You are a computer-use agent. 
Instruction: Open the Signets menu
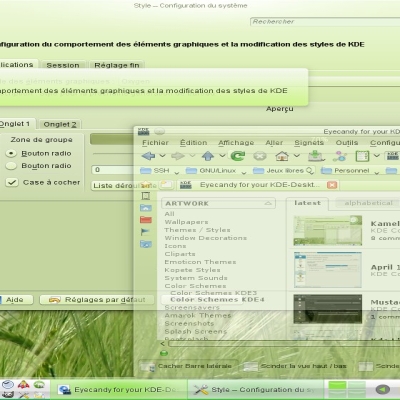click(x=309, y=143)
